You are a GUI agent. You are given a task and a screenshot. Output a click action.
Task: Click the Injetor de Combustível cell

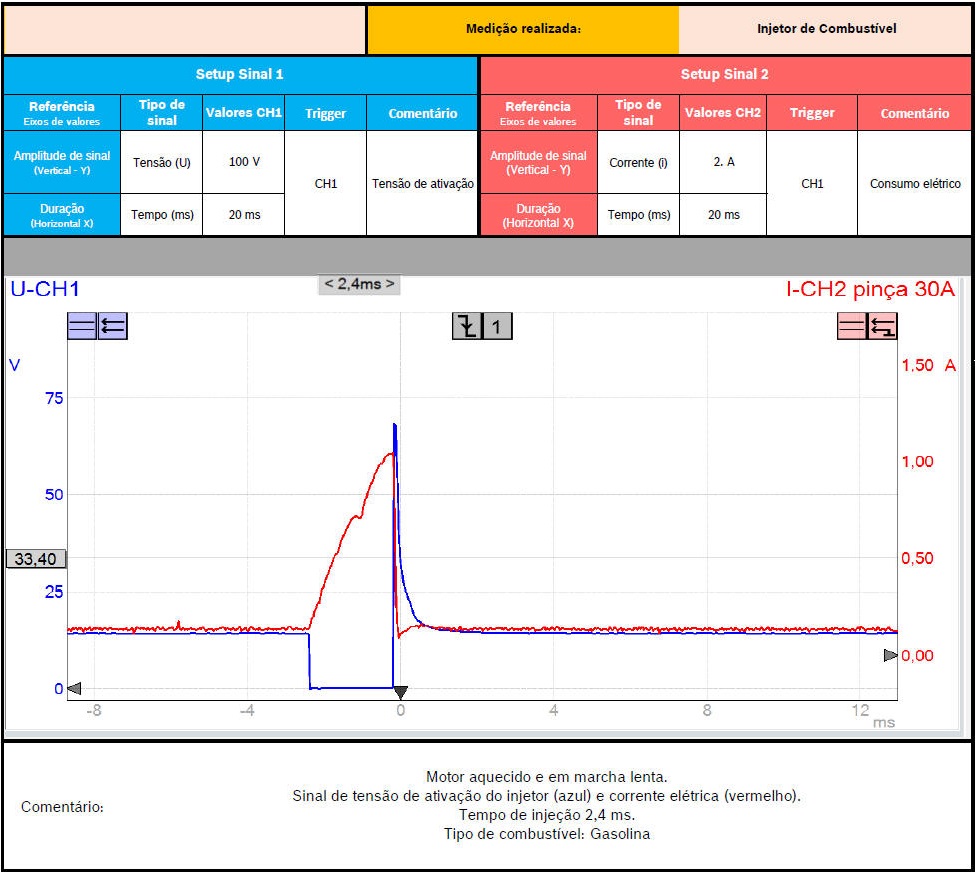coord(826,29)
